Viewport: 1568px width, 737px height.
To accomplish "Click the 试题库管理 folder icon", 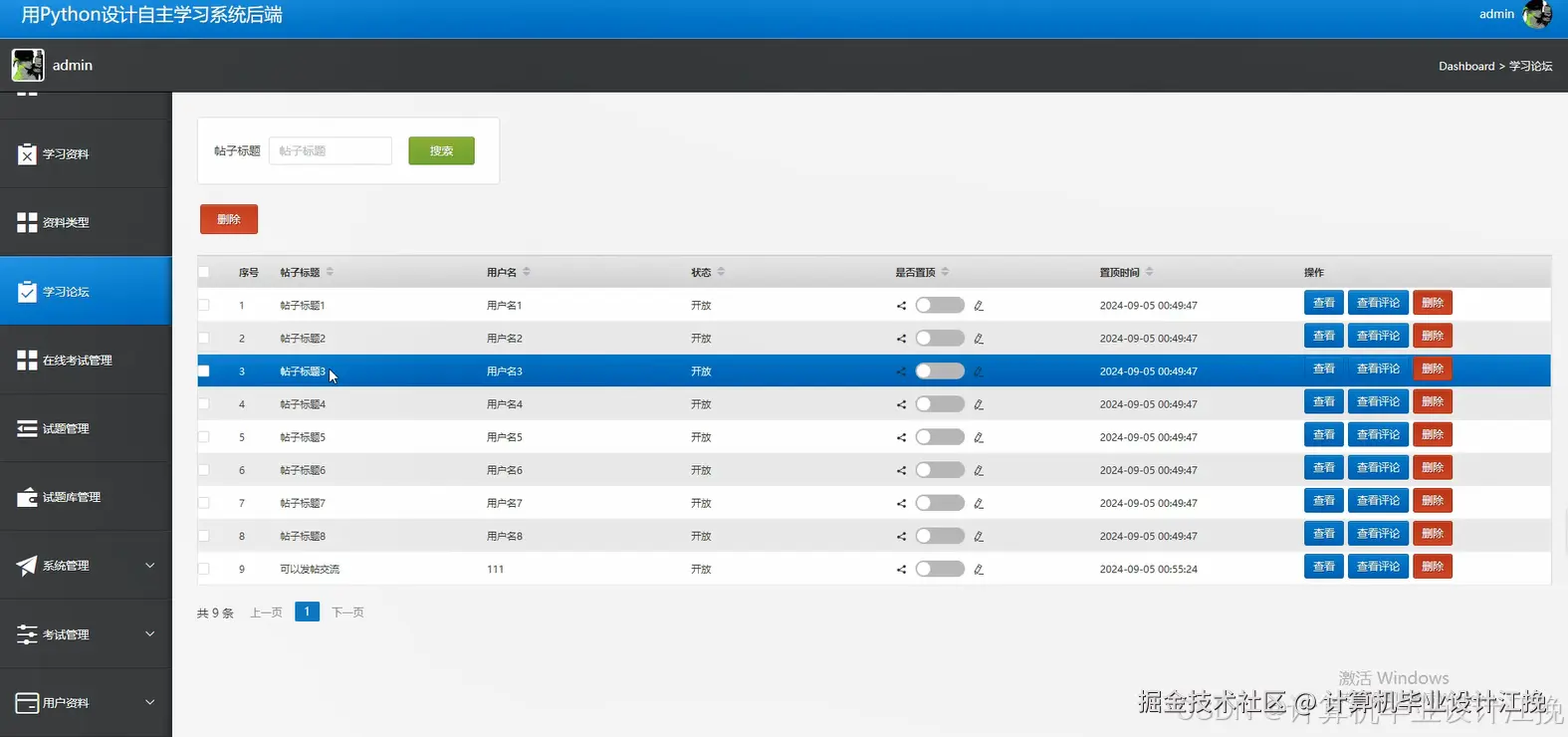I will tap(27, 497).
